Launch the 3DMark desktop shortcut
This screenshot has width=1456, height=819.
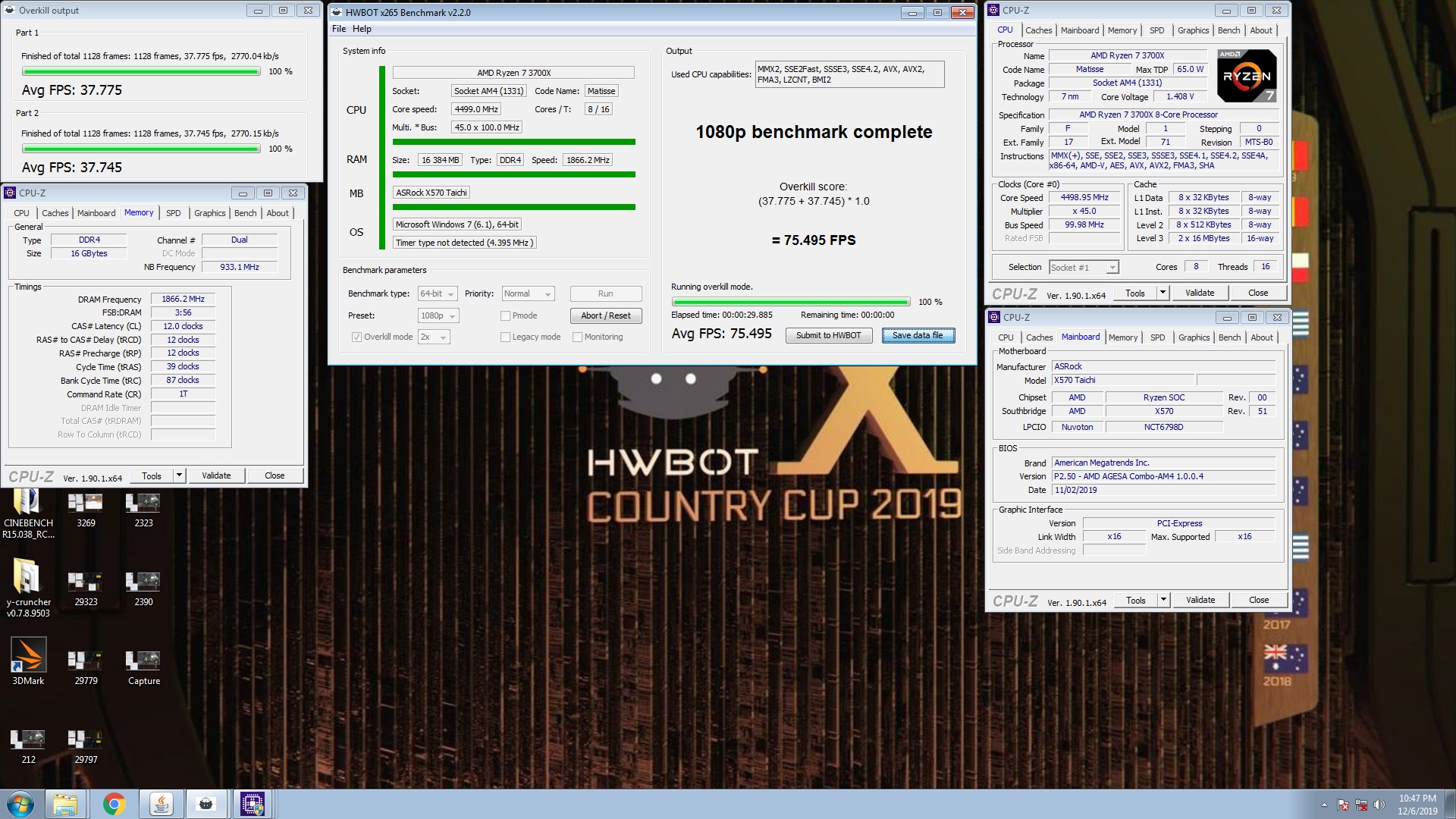coord(28,661)
